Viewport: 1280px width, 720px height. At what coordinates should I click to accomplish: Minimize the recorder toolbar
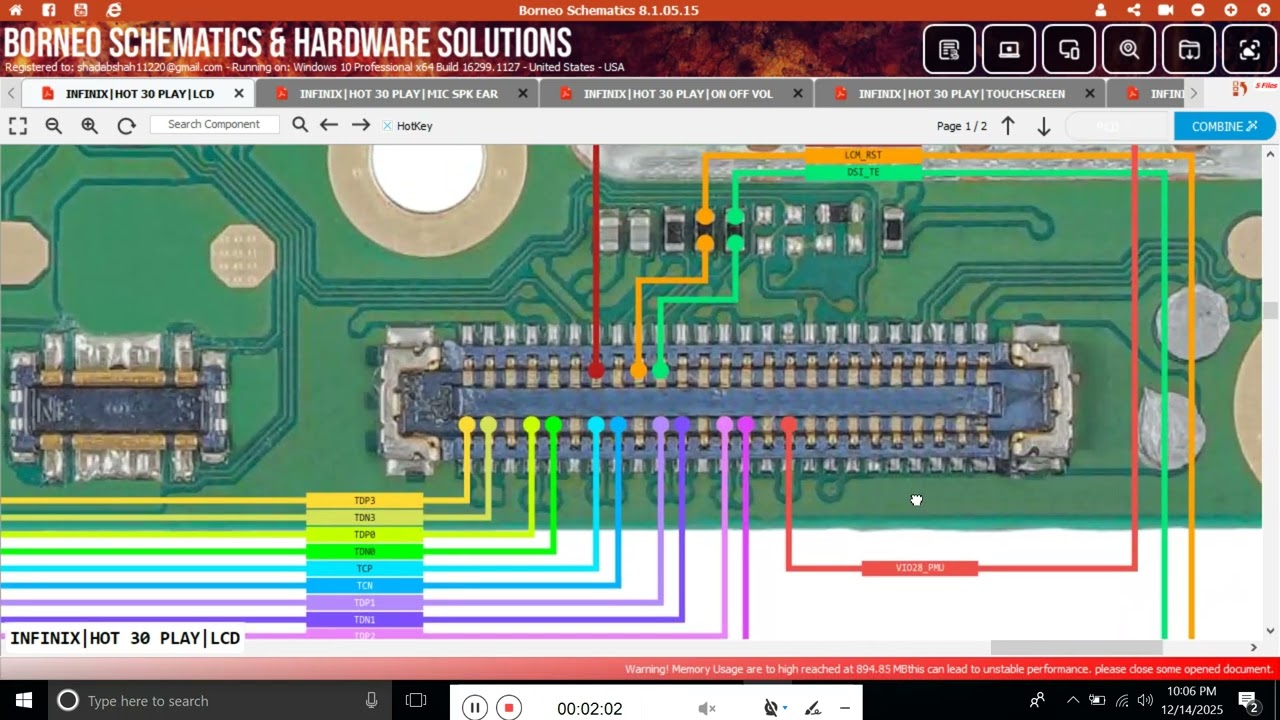click(x=845, y=708)
